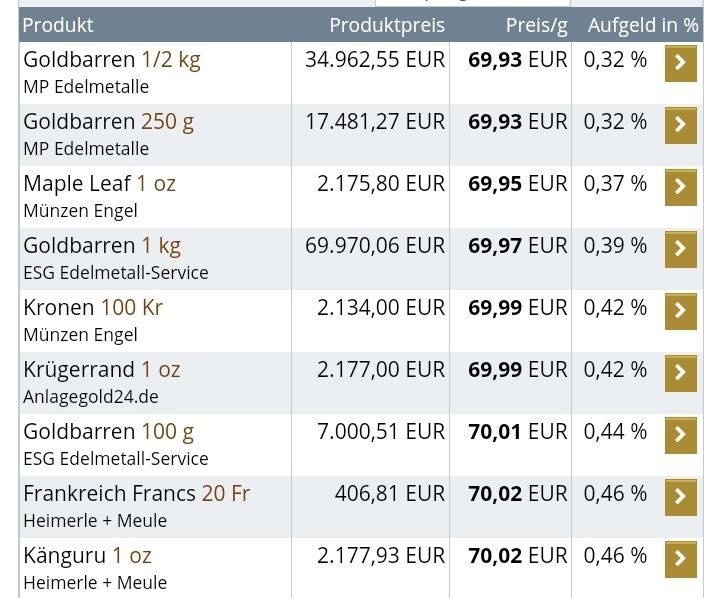Sort by Aufgeld in % header

pos(642,25)
